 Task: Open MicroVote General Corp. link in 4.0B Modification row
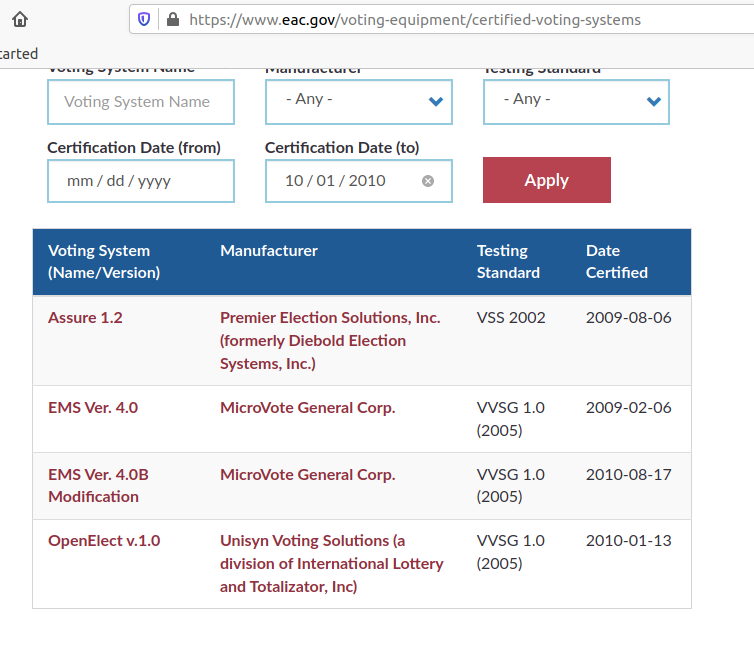(x=308, y=475)
